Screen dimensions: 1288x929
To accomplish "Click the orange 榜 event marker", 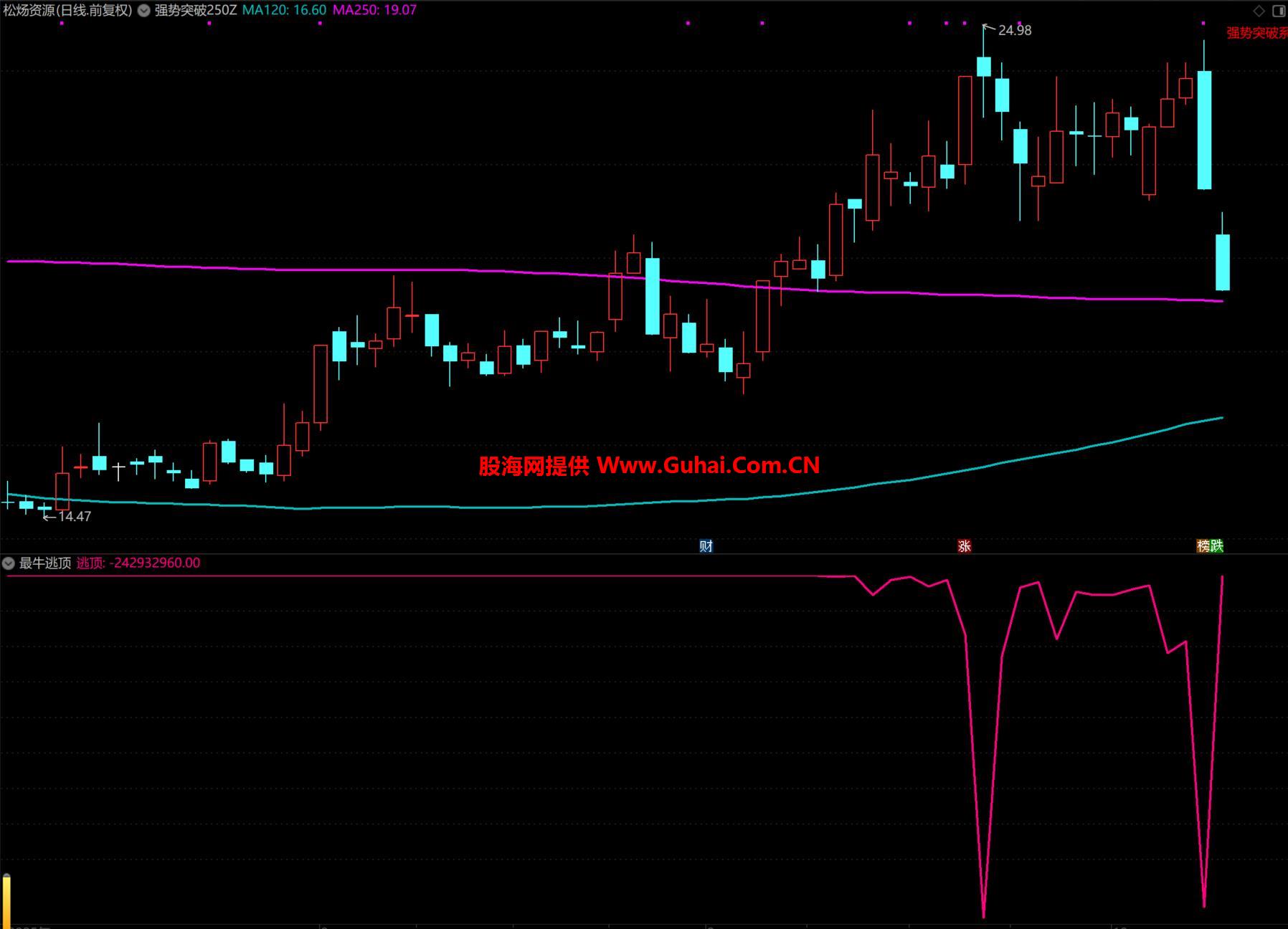I will [x=1203, y=546].
